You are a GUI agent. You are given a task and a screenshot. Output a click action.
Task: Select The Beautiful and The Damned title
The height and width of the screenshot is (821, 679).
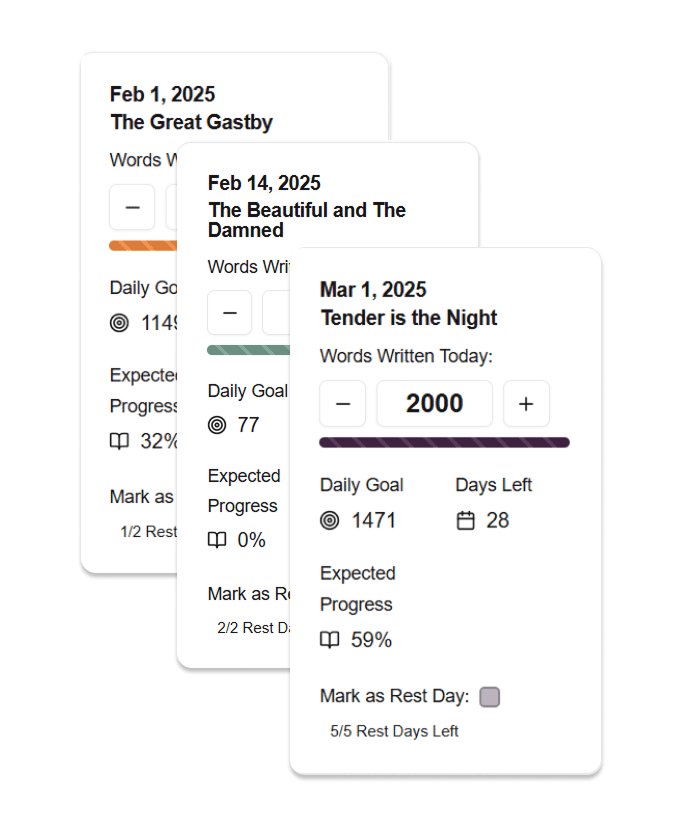[x=306, y=220]
